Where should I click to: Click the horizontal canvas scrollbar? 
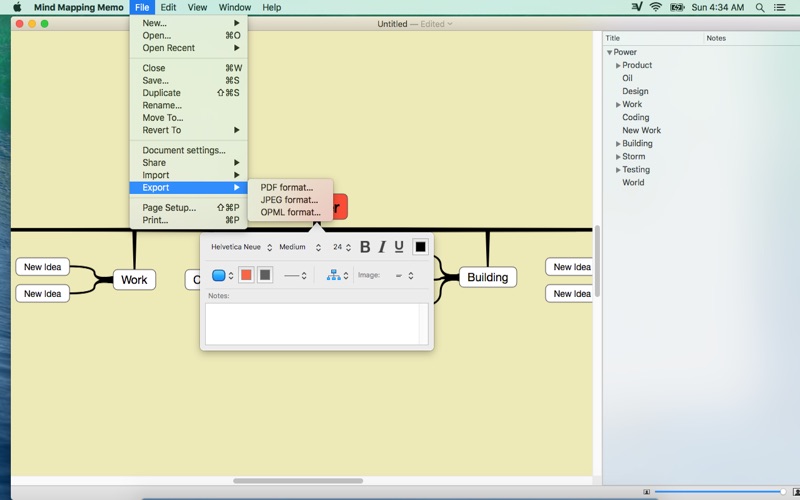coord(298,481)
